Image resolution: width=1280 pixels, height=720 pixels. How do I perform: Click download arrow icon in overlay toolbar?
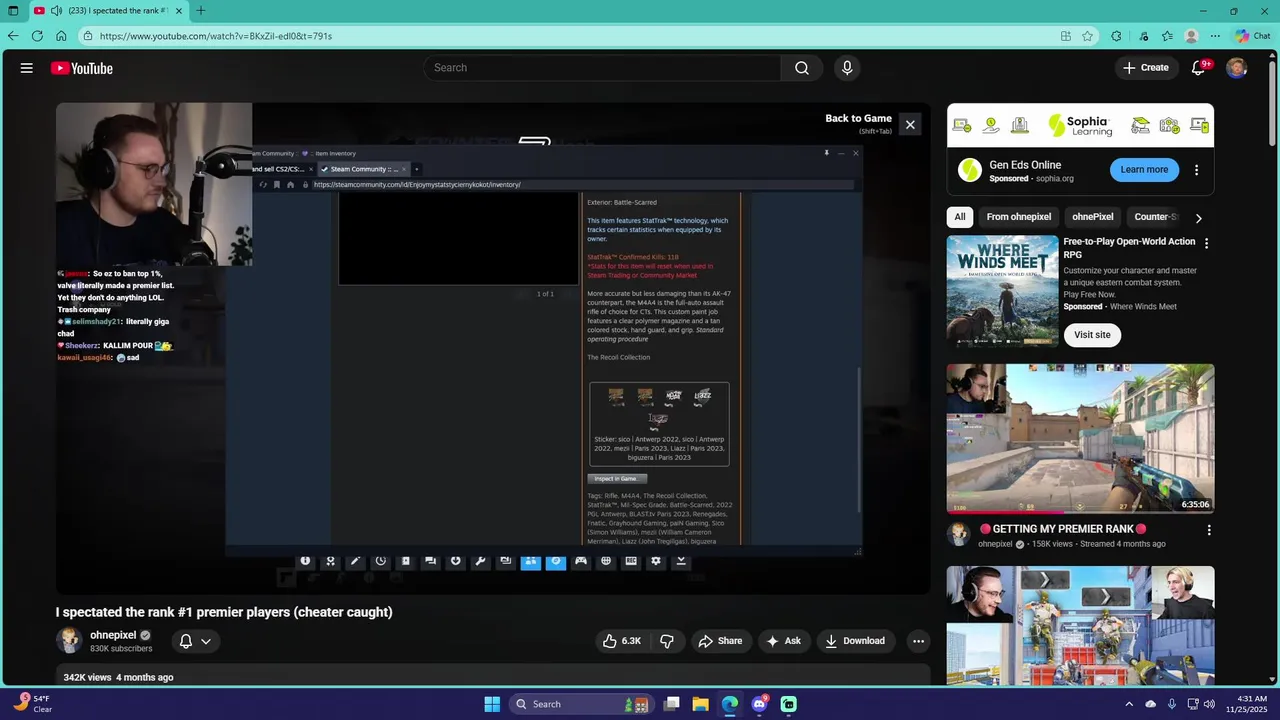click(x=455, y=561)
